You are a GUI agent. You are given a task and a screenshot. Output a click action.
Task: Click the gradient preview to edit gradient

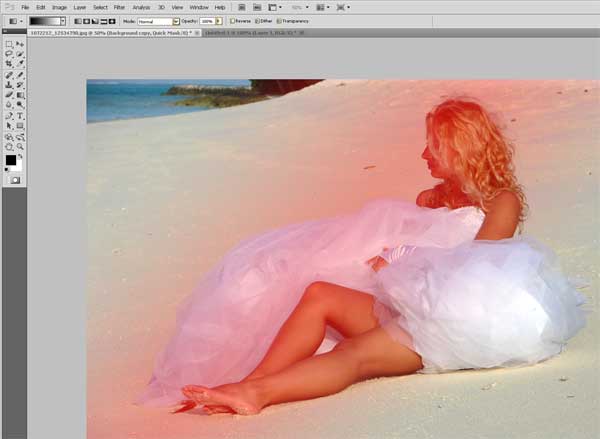coord(45,21)
